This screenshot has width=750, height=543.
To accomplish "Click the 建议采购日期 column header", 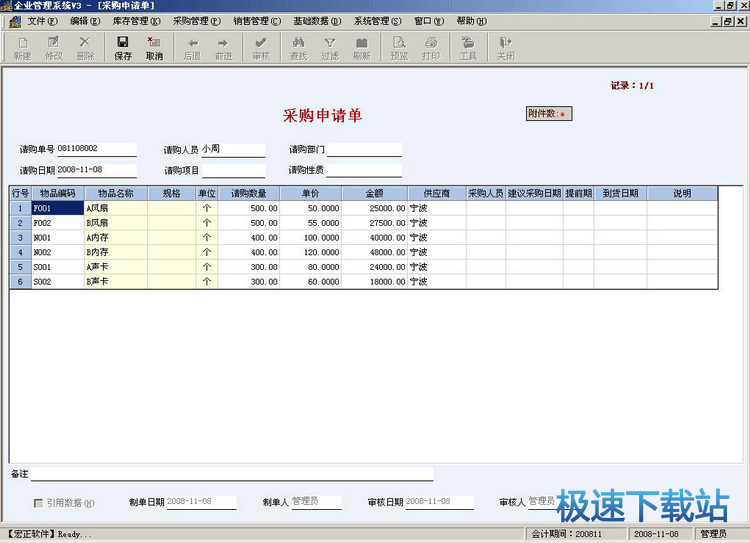I will [534, 193].
